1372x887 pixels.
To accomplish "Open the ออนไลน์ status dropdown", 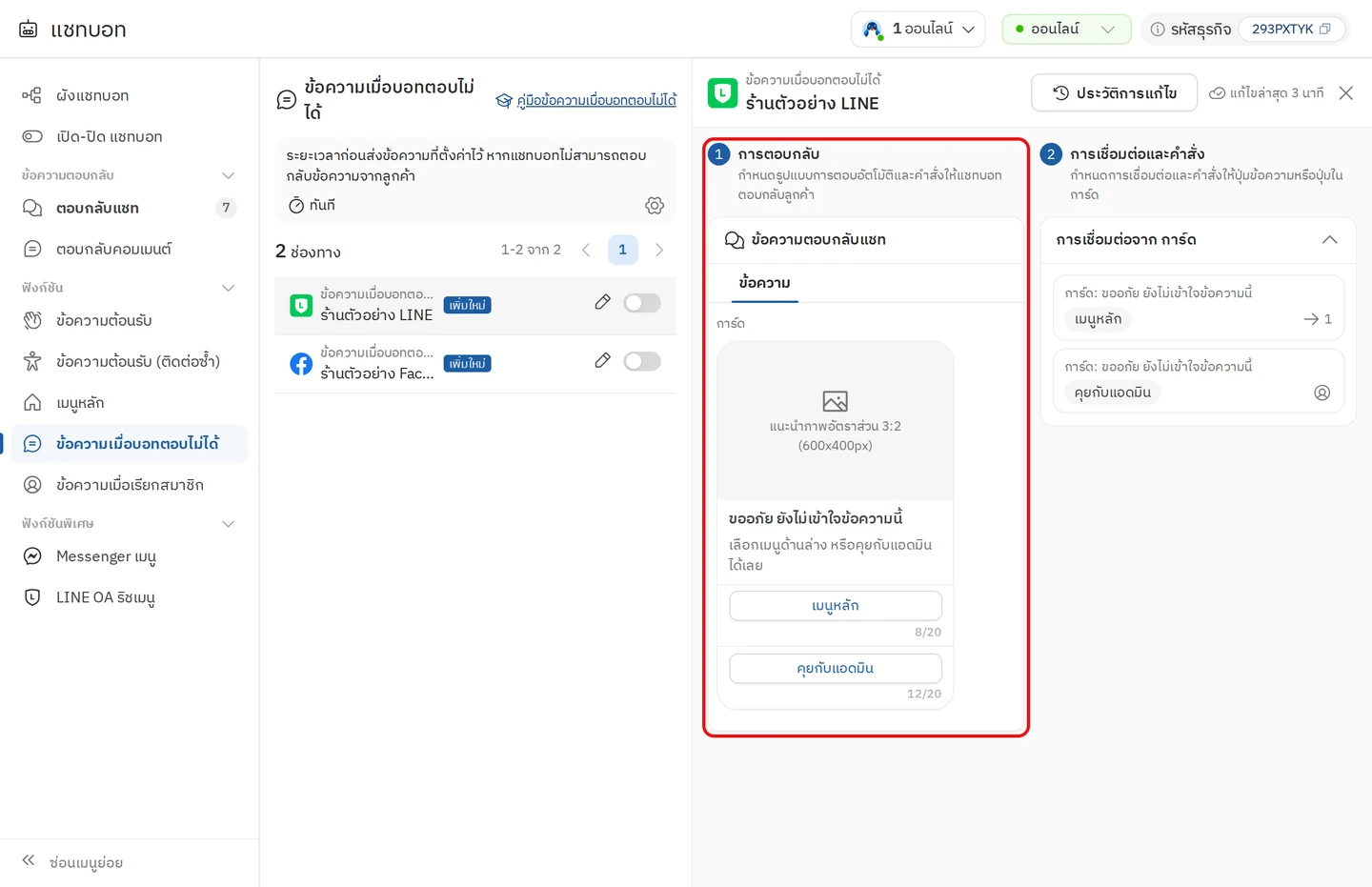I will (1066, 30).
